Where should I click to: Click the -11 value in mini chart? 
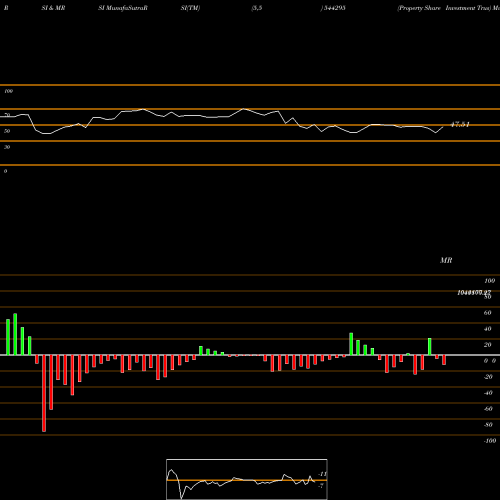point(322,474)
